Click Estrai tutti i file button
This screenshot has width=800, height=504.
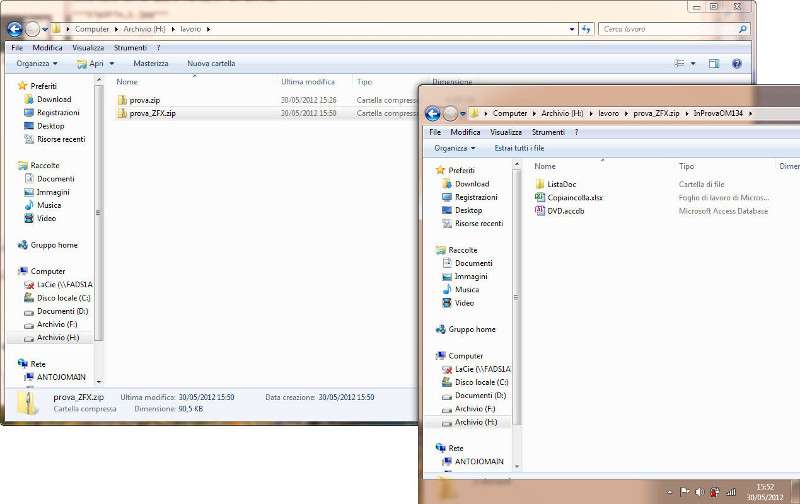519,148
